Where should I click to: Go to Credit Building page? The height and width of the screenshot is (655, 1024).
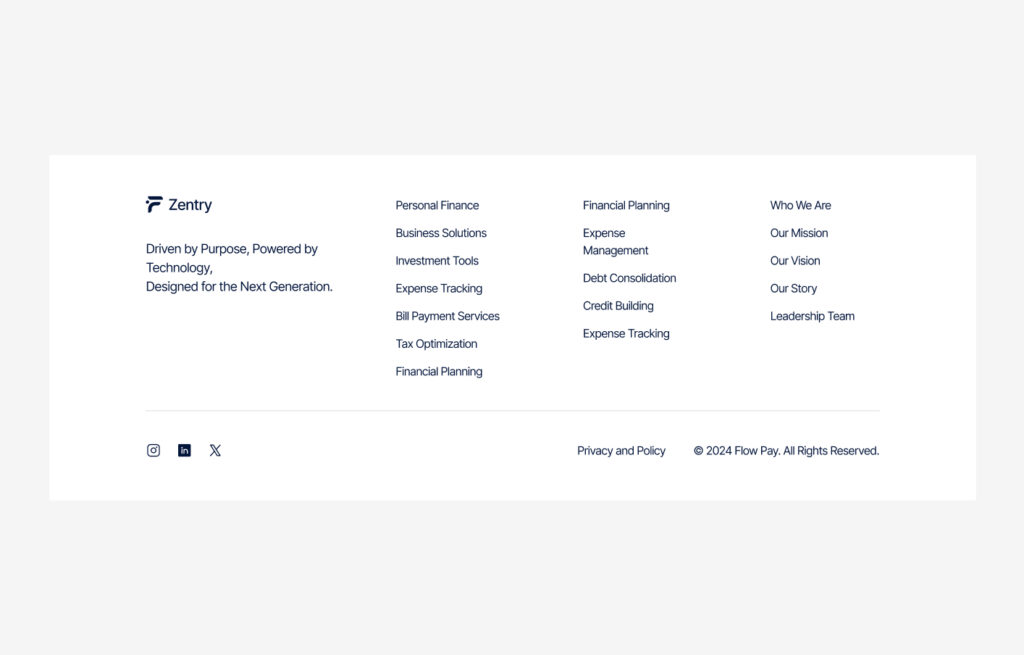click(618, 306)
